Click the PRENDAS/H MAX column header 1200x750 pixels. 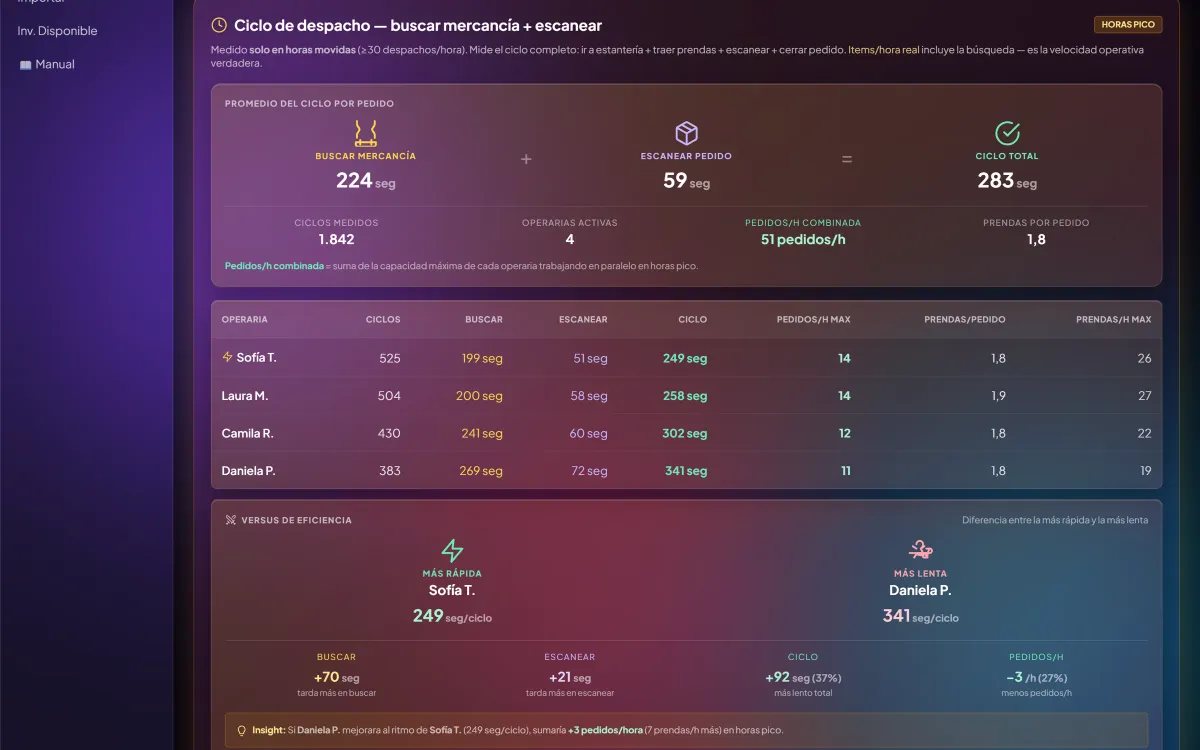(x=1114, y=320)
